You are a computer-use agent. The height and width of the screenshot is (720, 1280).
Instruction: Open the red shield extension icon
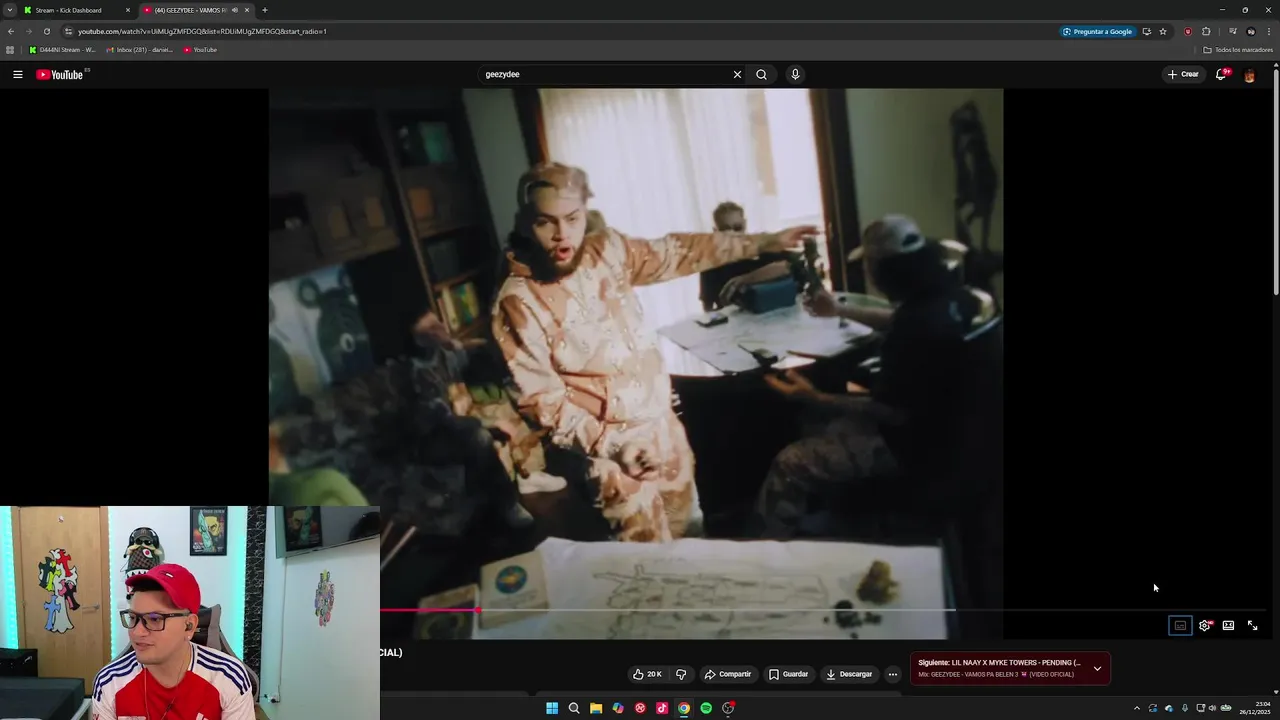click(x=1188, y=31)
